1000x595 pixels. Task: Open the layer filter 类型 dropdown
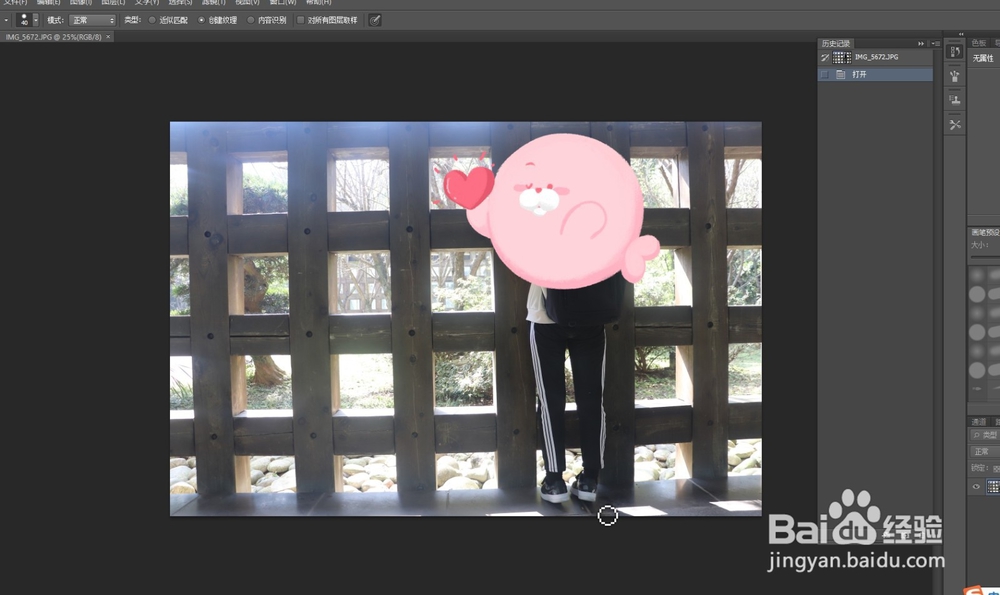pos(985,435)
